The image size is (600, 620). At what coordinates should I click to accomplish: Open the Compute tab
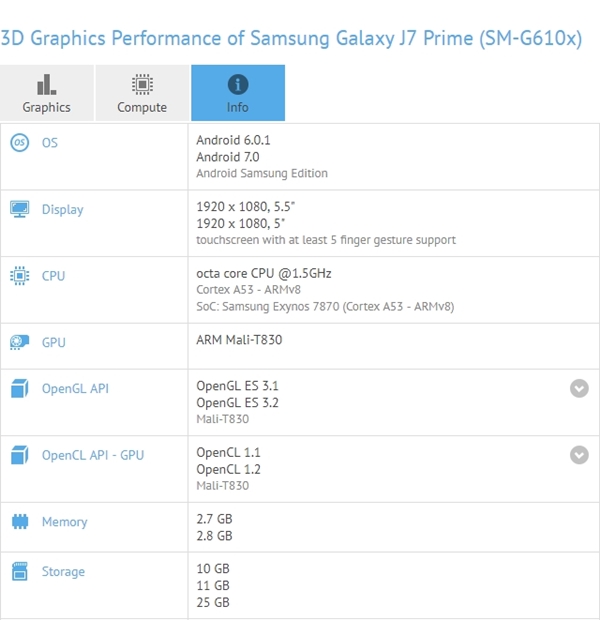pyautogui.click(x=142, y=93)
